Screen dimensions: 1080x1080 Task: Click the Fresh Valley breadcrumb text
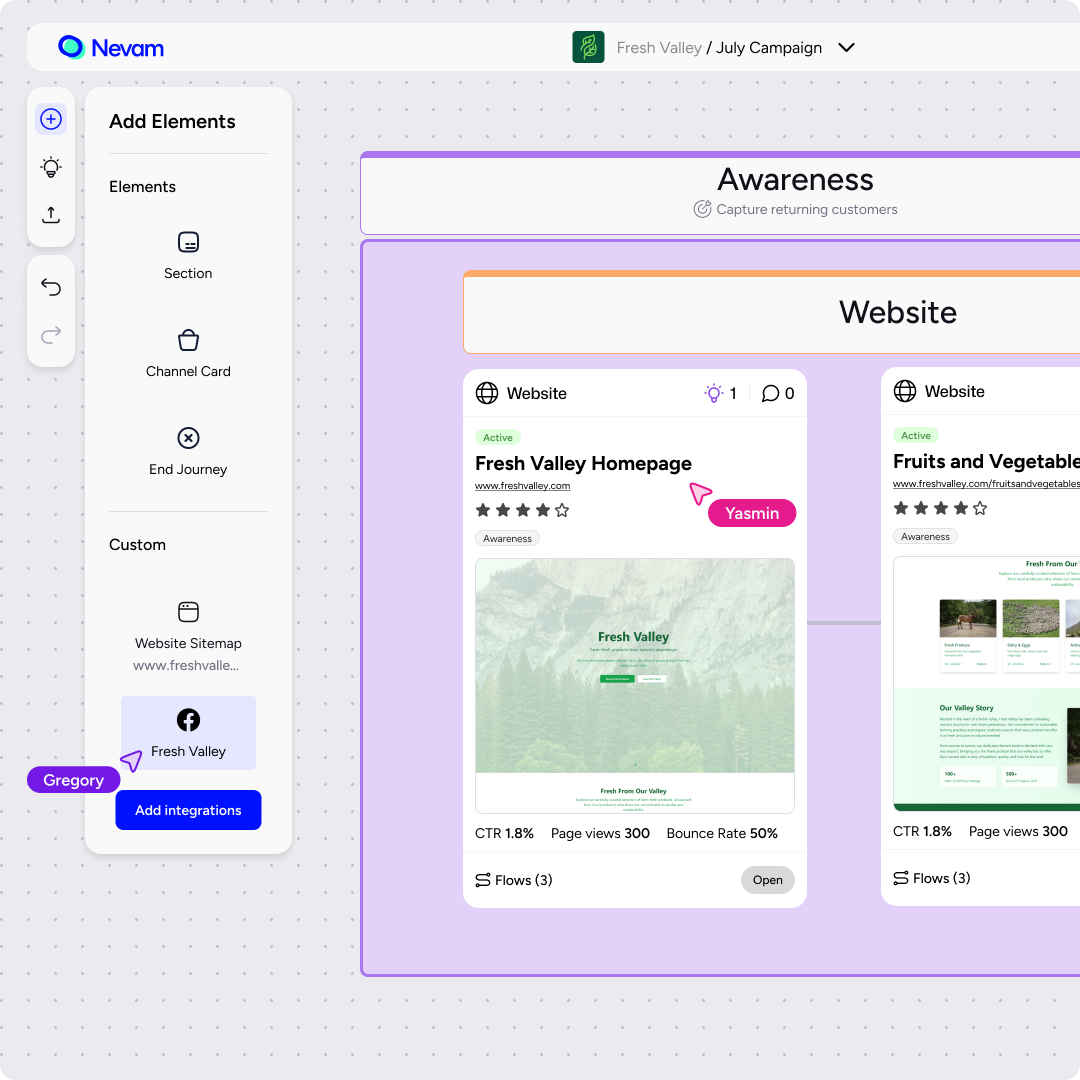[658, 48]
